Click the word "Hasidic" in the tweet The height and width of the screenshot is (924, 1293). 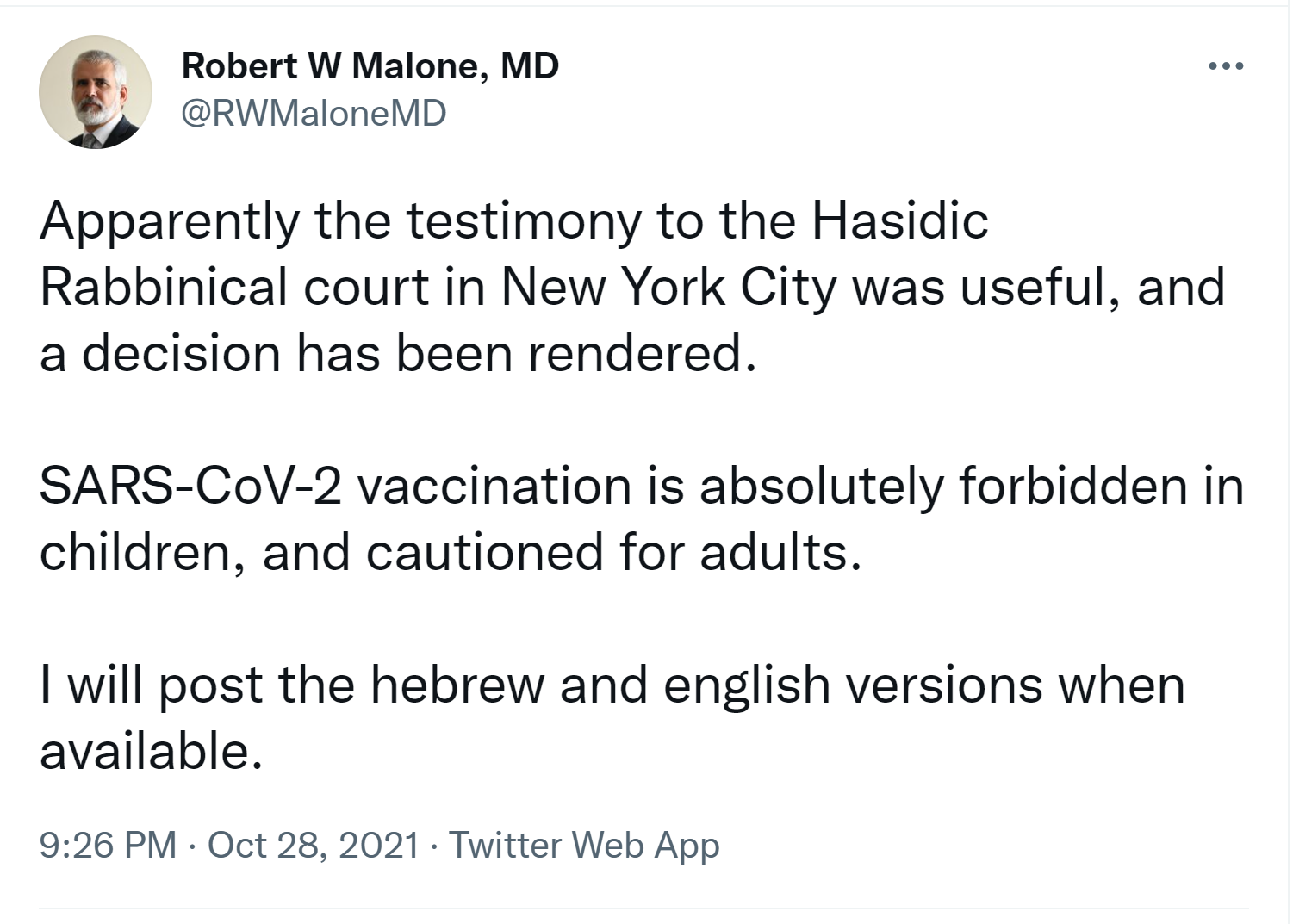coord(899,220)
